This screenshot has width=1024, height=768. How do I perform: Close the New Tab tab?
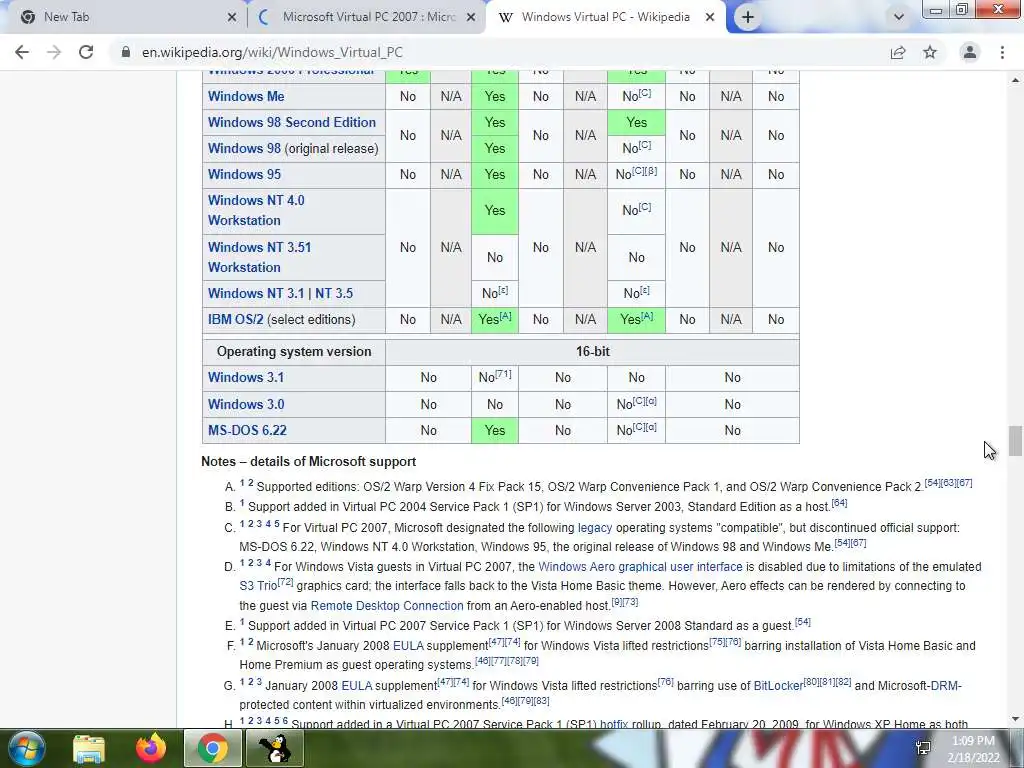(232, 17)
